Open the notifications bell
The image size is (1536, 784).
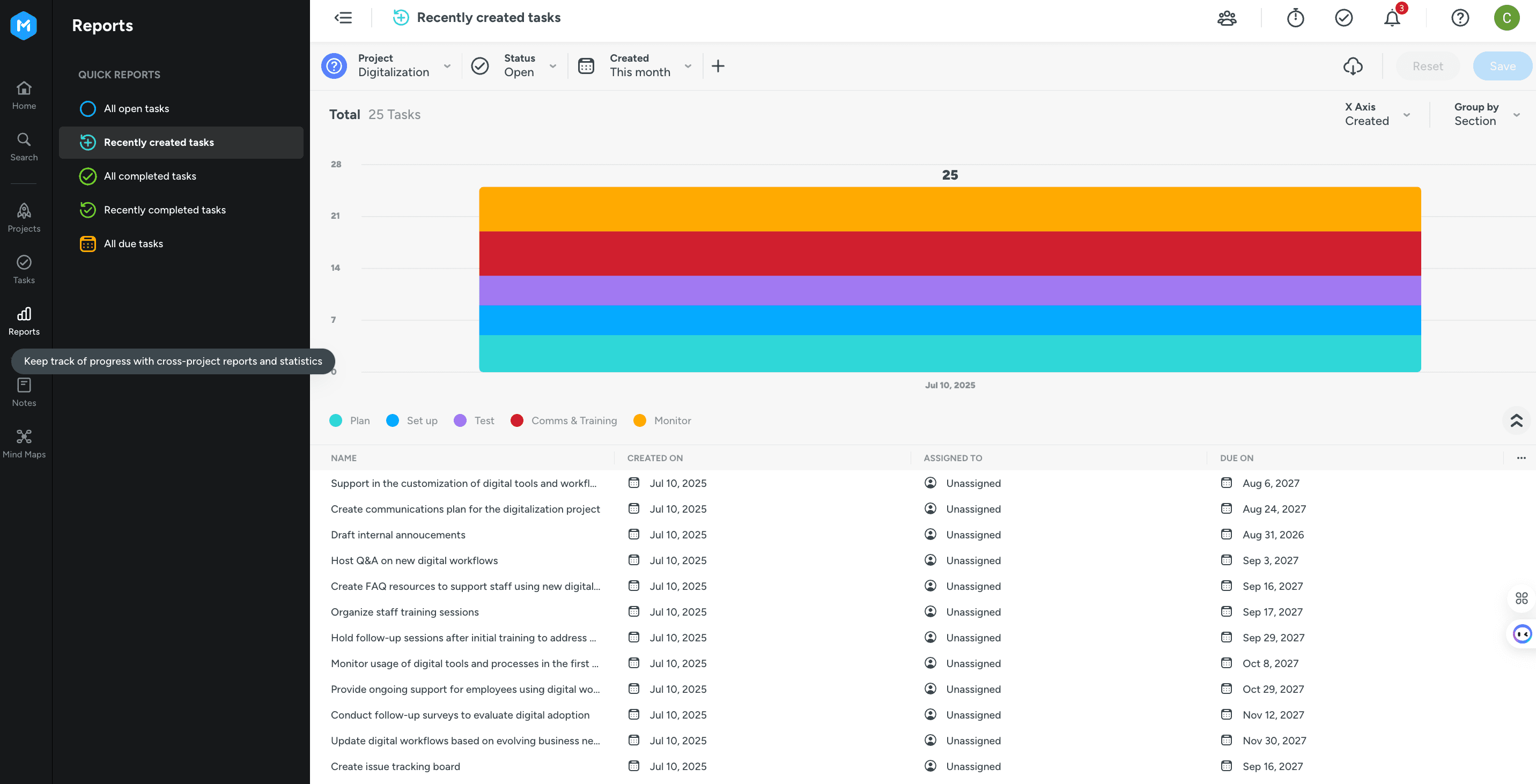tap(1392, 18)
